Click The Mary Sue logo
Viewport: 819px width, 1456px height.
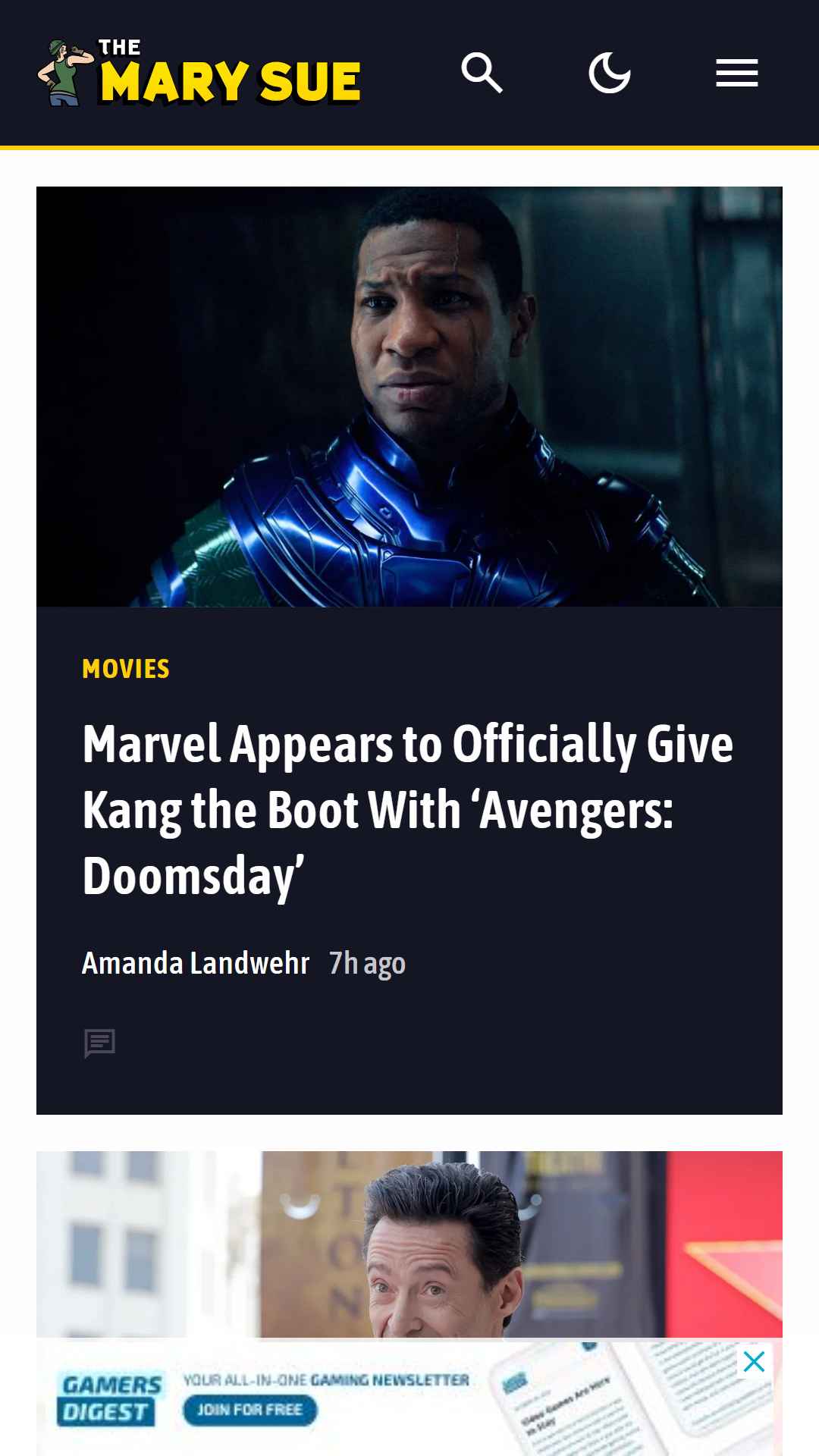click(x=199, y=73)
